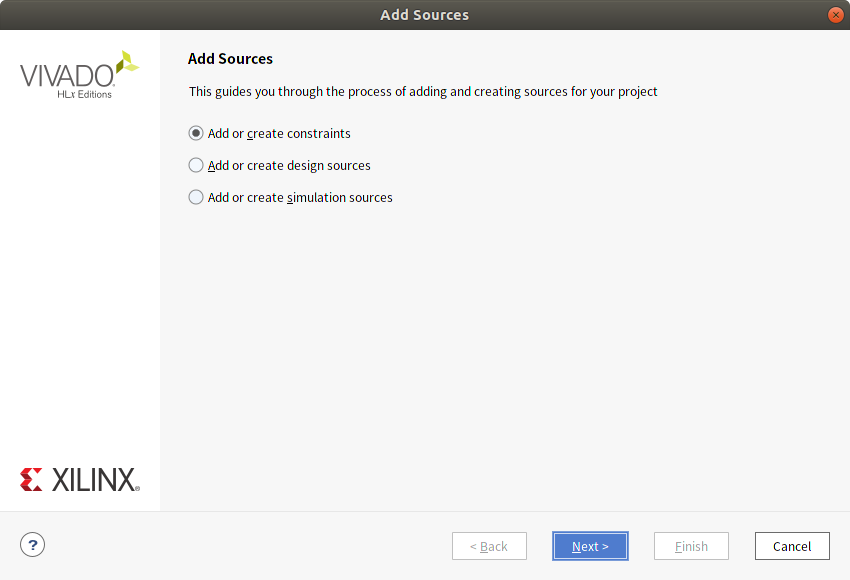Click the bold Add Sources heading
The height and width of the screenshot is (580, 850).
(x=230, y=59)
